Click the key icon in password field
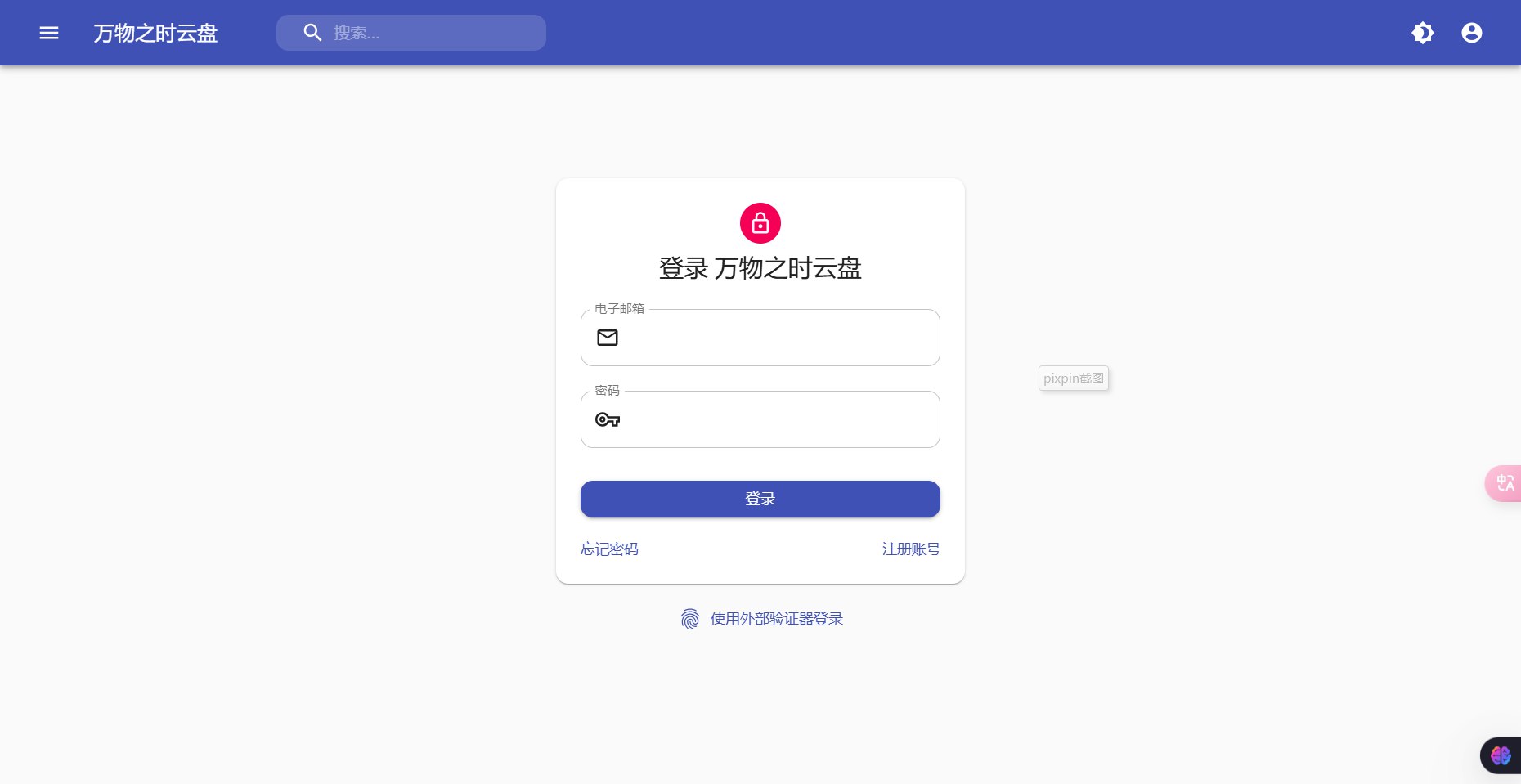1521x784 pixels. (608, 419)
